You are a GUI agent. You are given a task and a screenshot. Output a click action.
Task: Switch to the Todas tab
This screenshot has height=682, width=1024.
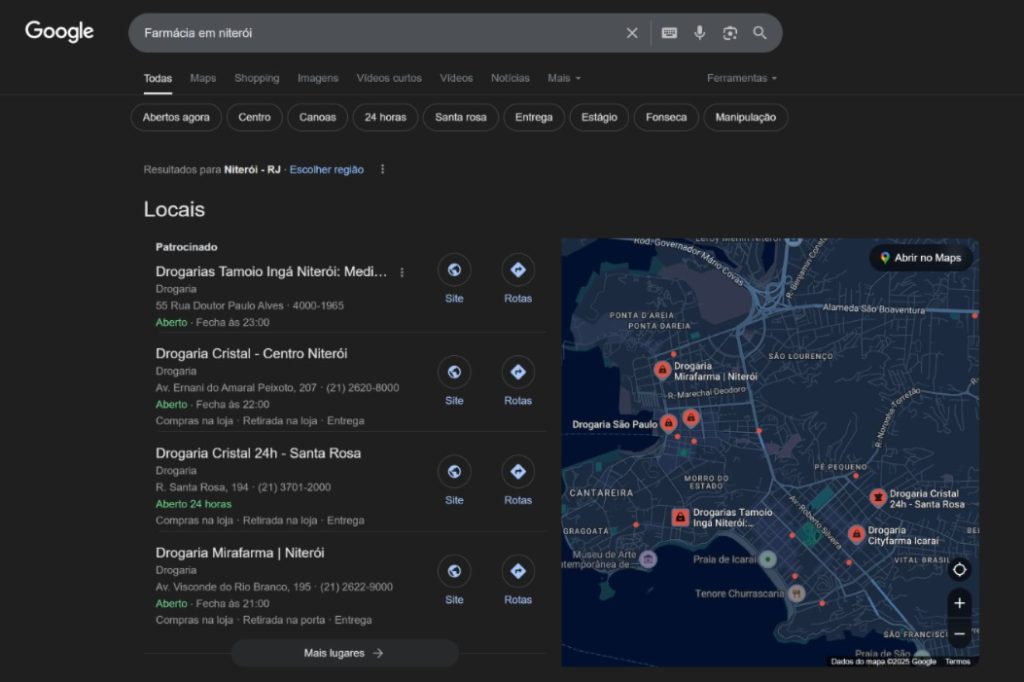point(157,78)
